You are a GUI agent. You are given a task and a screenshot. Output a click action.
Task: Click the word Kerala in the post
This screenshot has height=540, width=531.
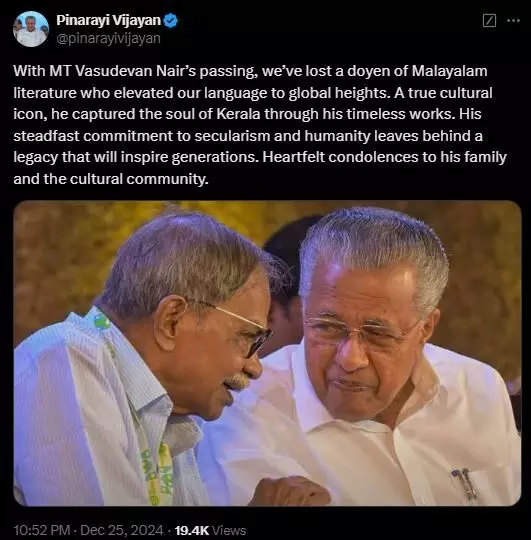pyautogui.click(x=238, y=114)
